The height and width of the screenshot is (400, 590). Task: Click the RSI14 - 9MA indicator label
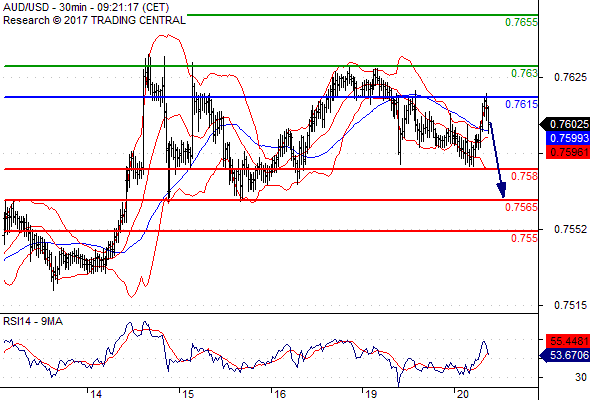click(x=33, y=321)
